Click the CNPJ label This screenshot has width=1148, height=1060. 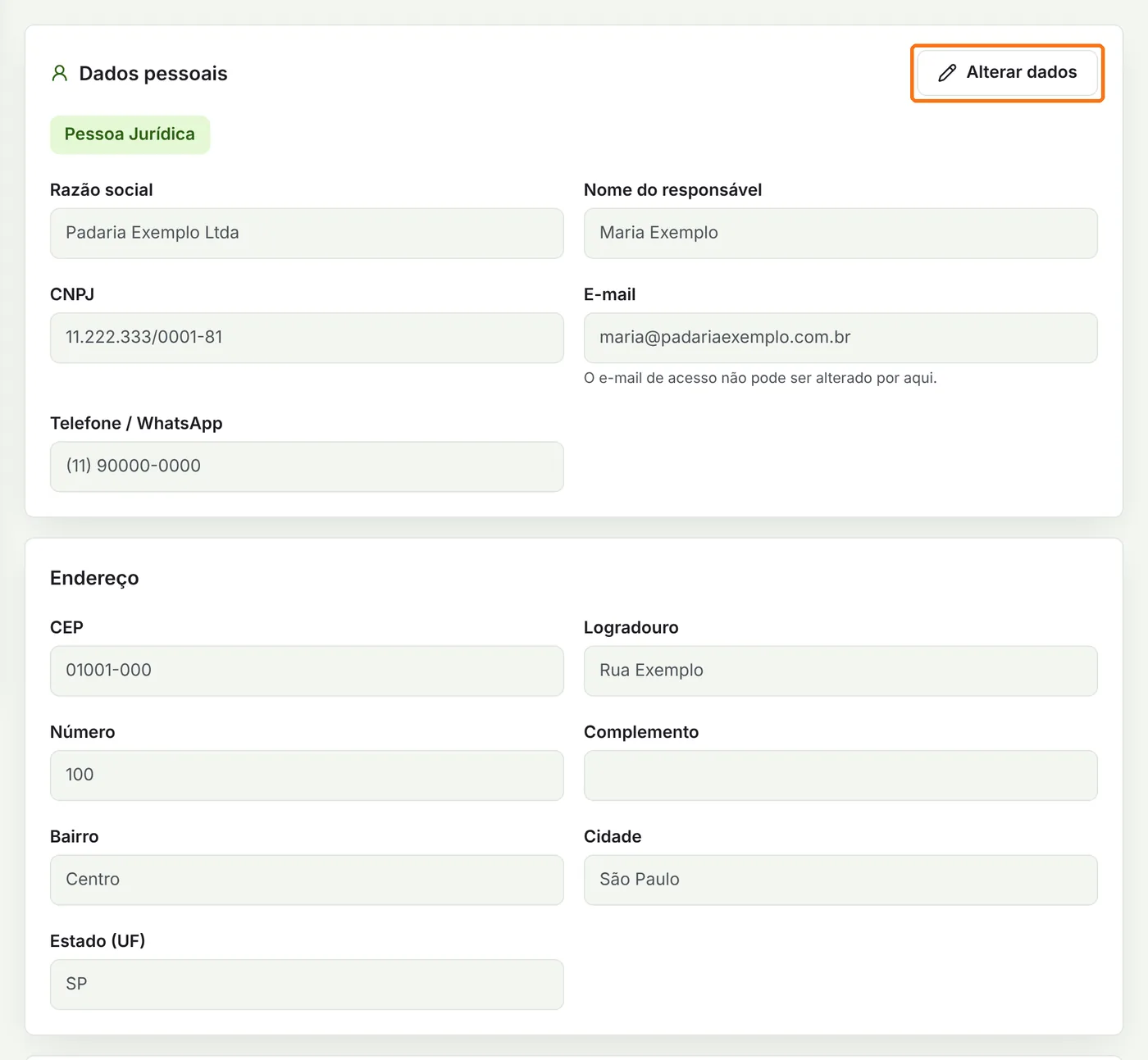(72, 294)
